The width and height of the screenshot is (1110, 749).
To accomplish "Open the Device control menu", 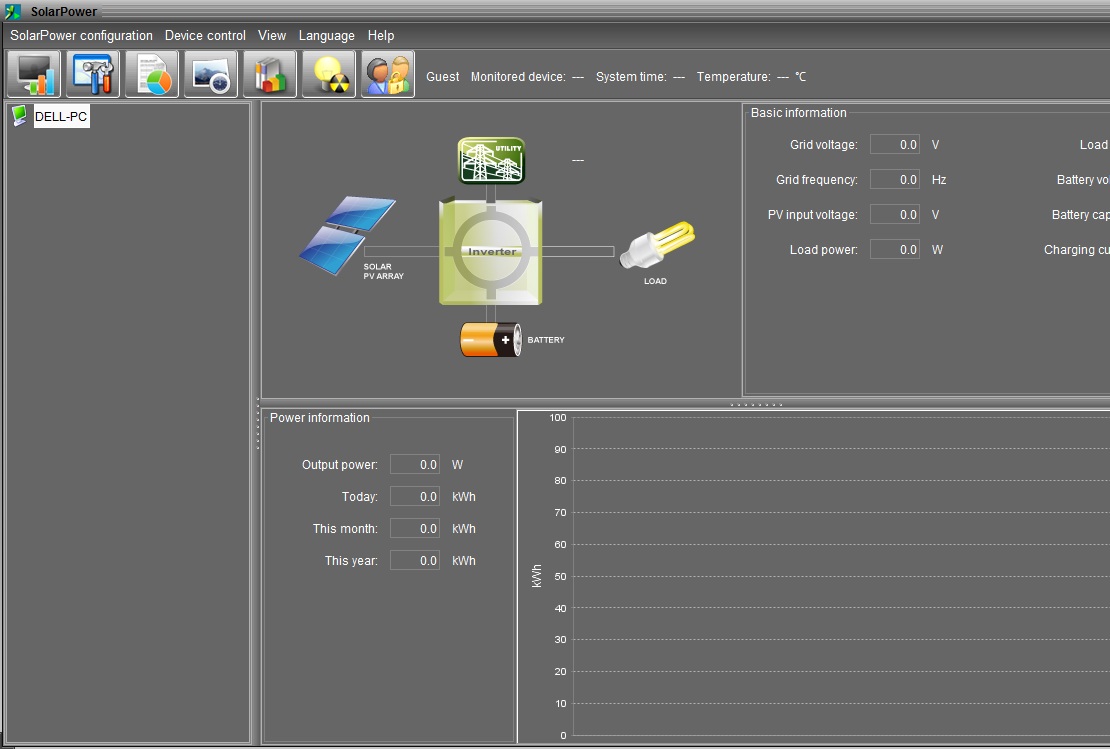I will [205, 35].
